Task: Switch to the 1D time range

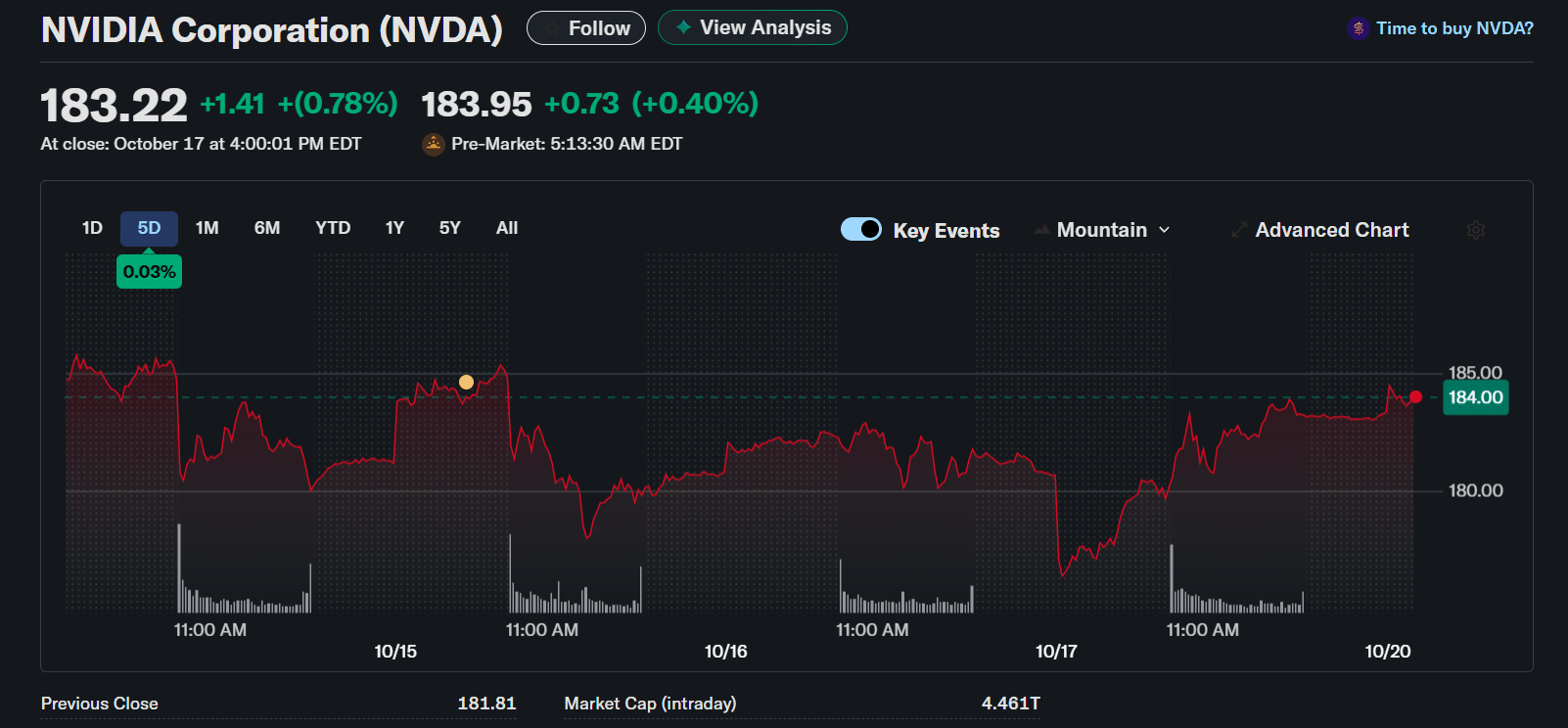Action: 91,227
